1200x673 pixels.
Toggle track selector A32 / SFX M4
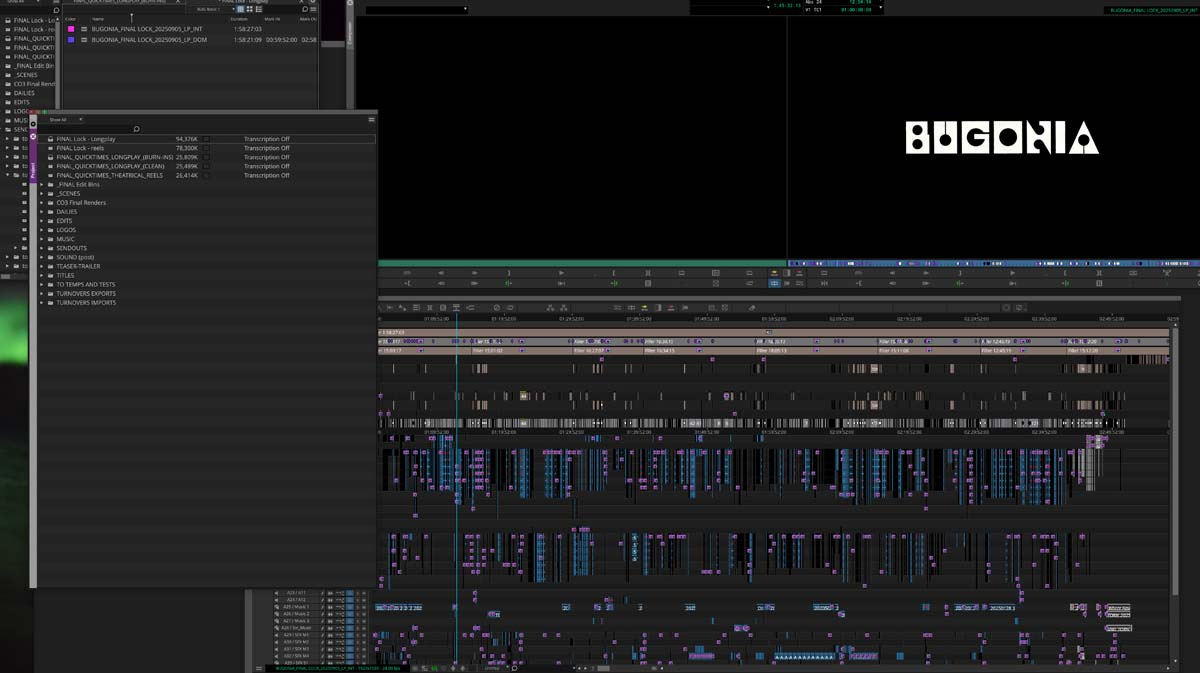point(297,656)
